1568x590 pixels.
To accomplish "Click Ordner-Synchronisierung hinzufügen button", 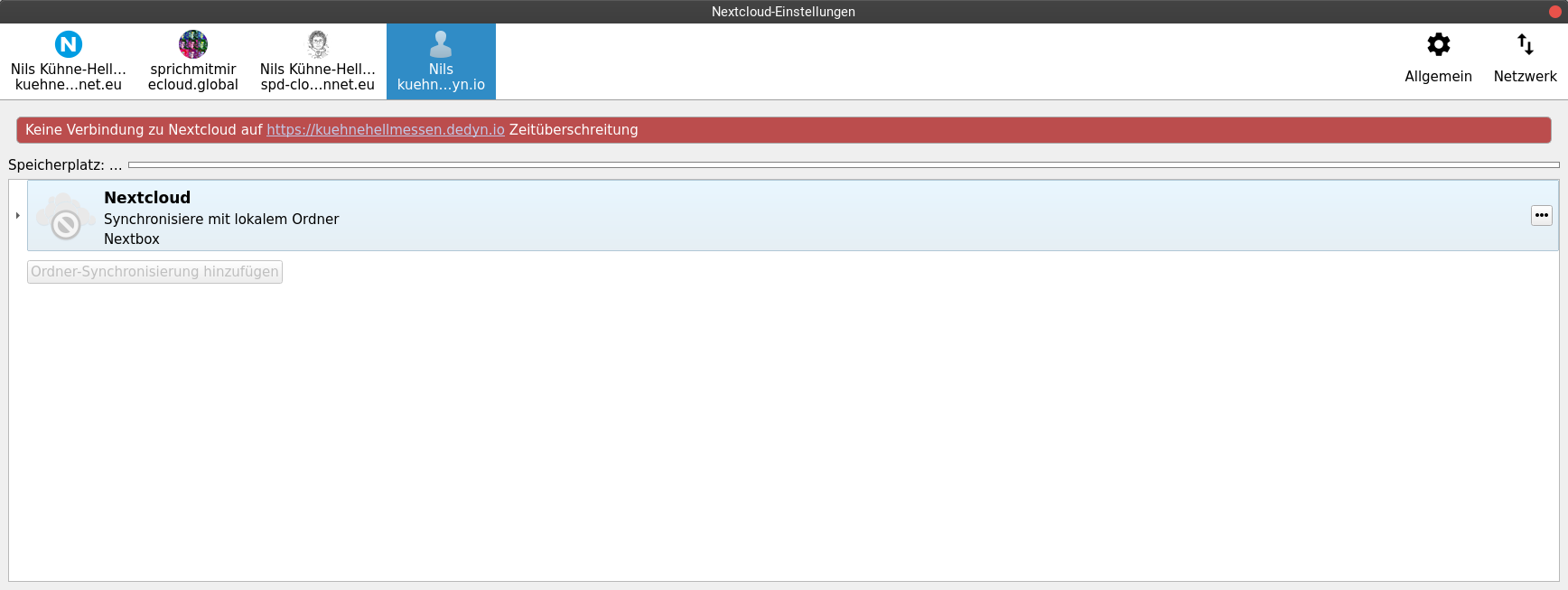I will point(154,272).
